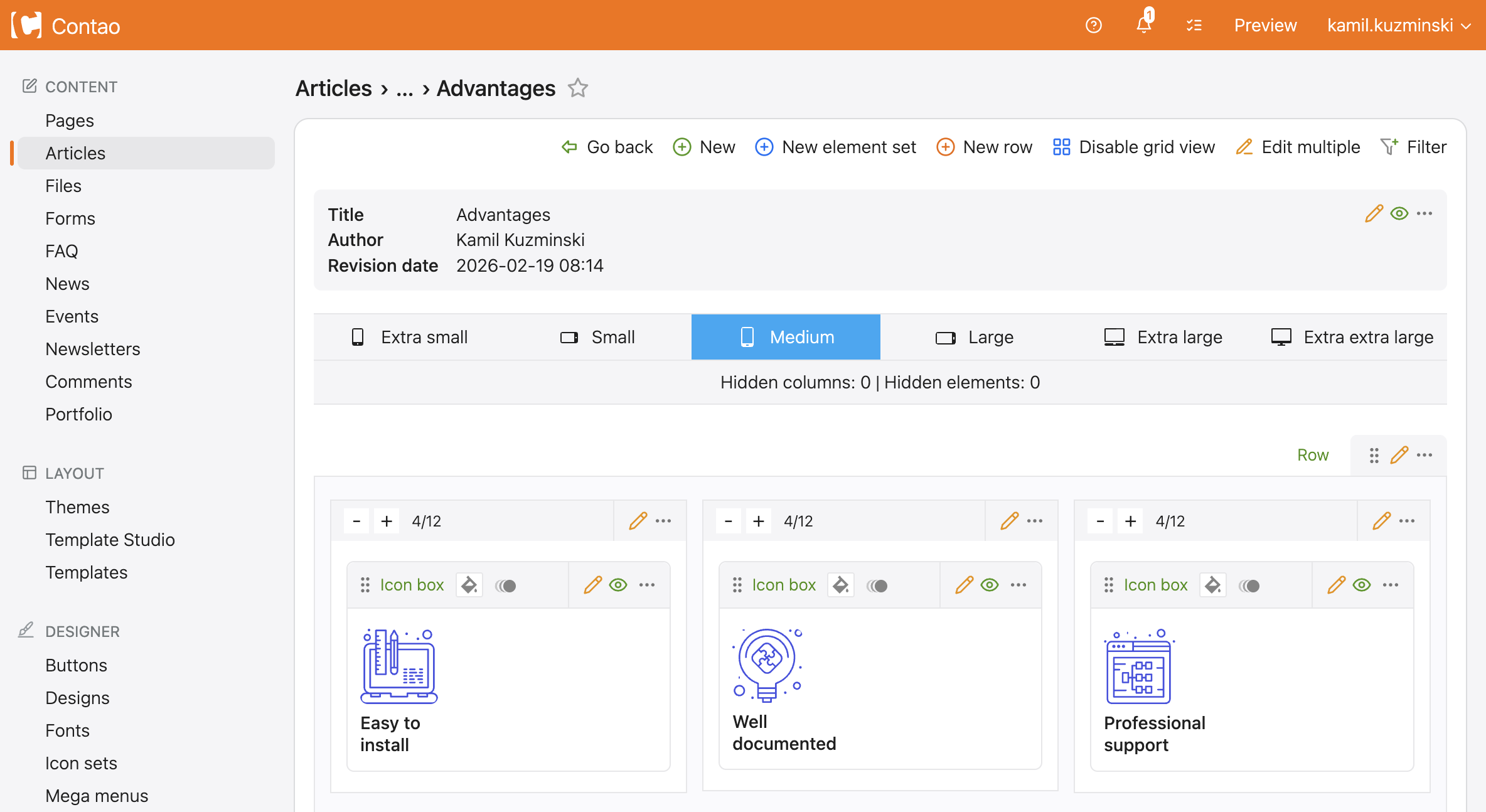Open the task list icon in top bar

pyautogui.click(x=1194, y=25)
